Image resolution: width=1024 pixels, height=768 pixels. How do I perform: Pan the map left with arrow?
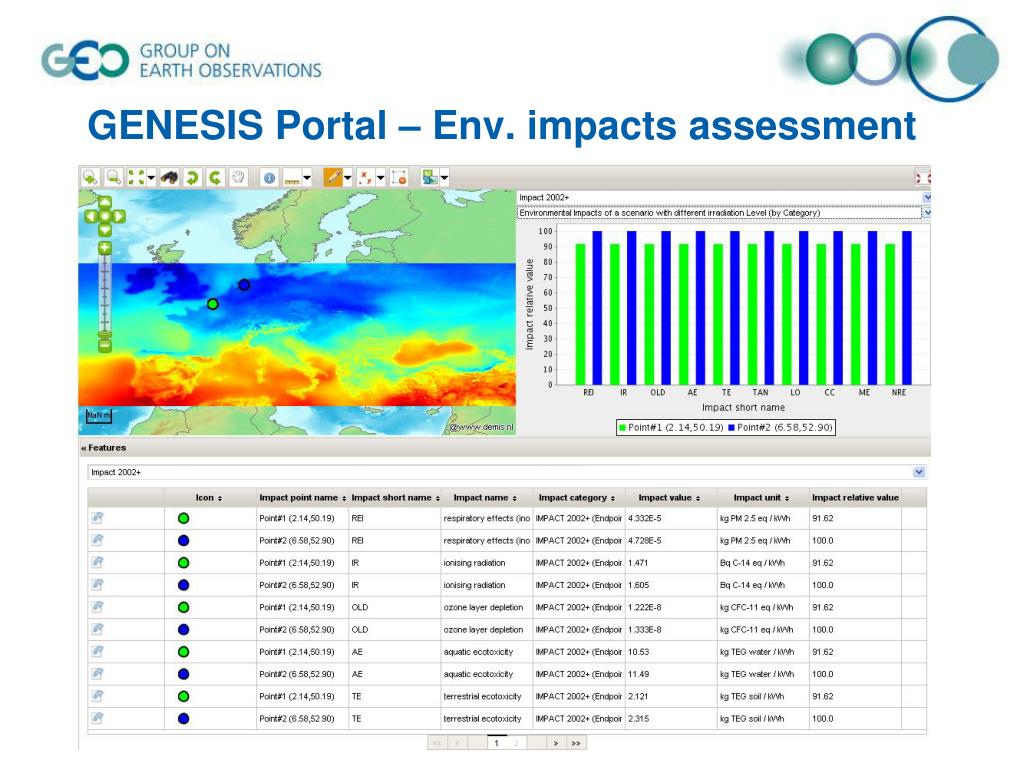[91, 216]
